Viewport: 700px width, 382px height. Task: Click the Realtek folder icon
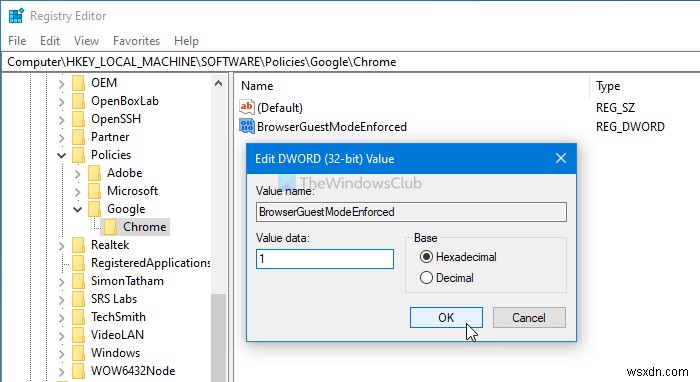[x=79, y=245]
